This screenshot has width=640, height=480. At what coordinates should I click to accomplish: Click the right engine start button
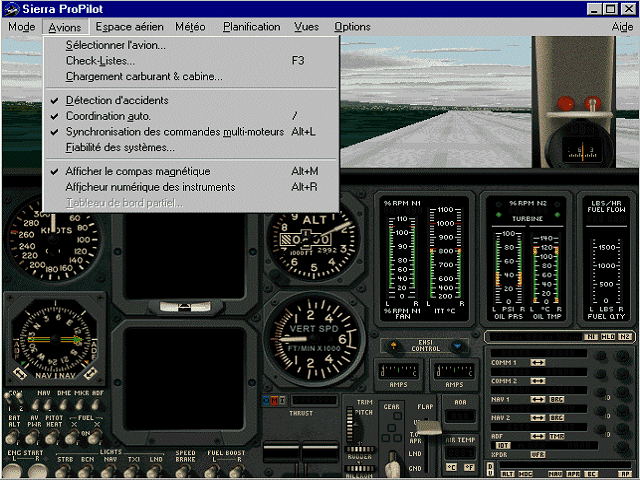pos(39,473)
